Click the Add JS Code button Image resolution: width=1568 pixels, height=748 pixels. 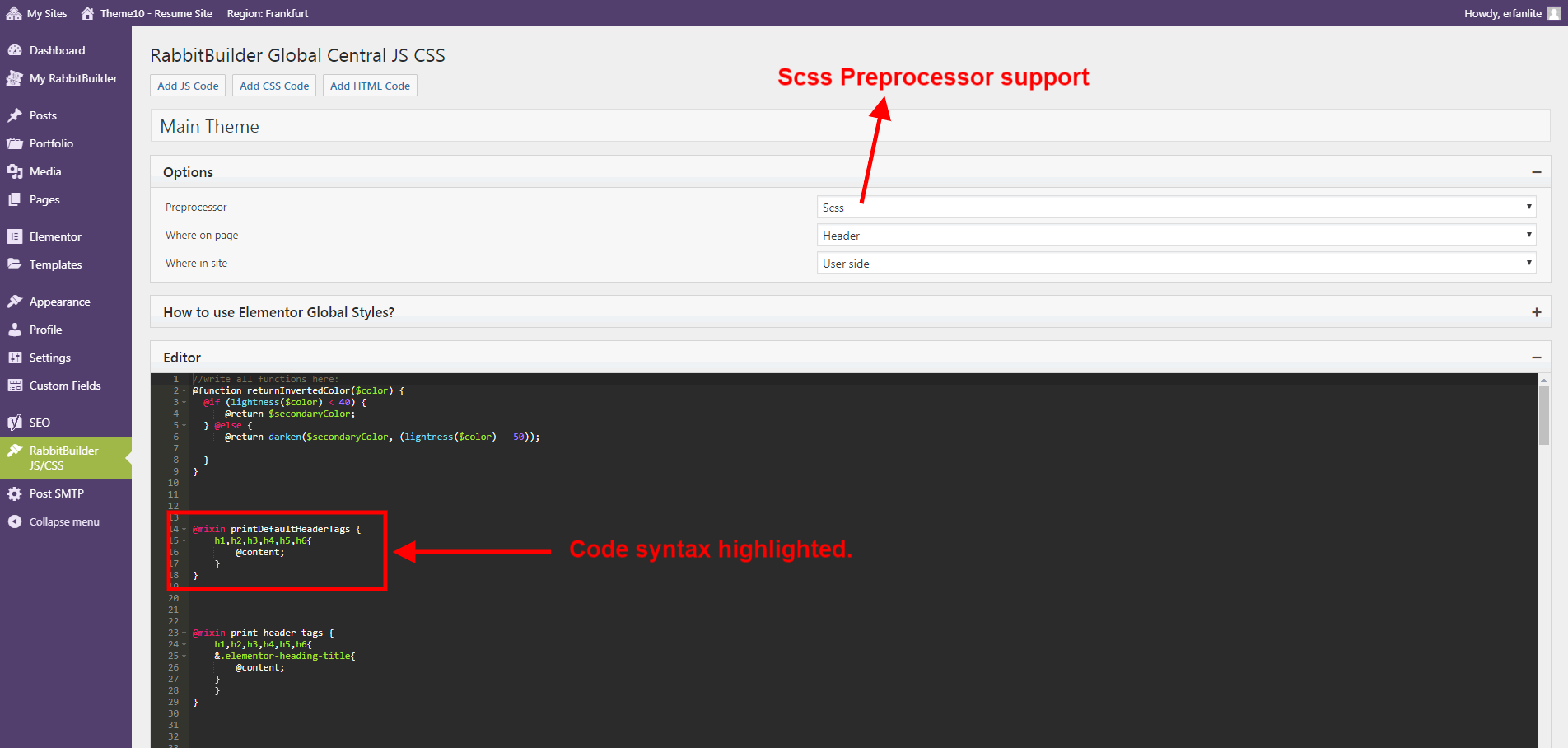pyautogui.click(x=188, y=86)
